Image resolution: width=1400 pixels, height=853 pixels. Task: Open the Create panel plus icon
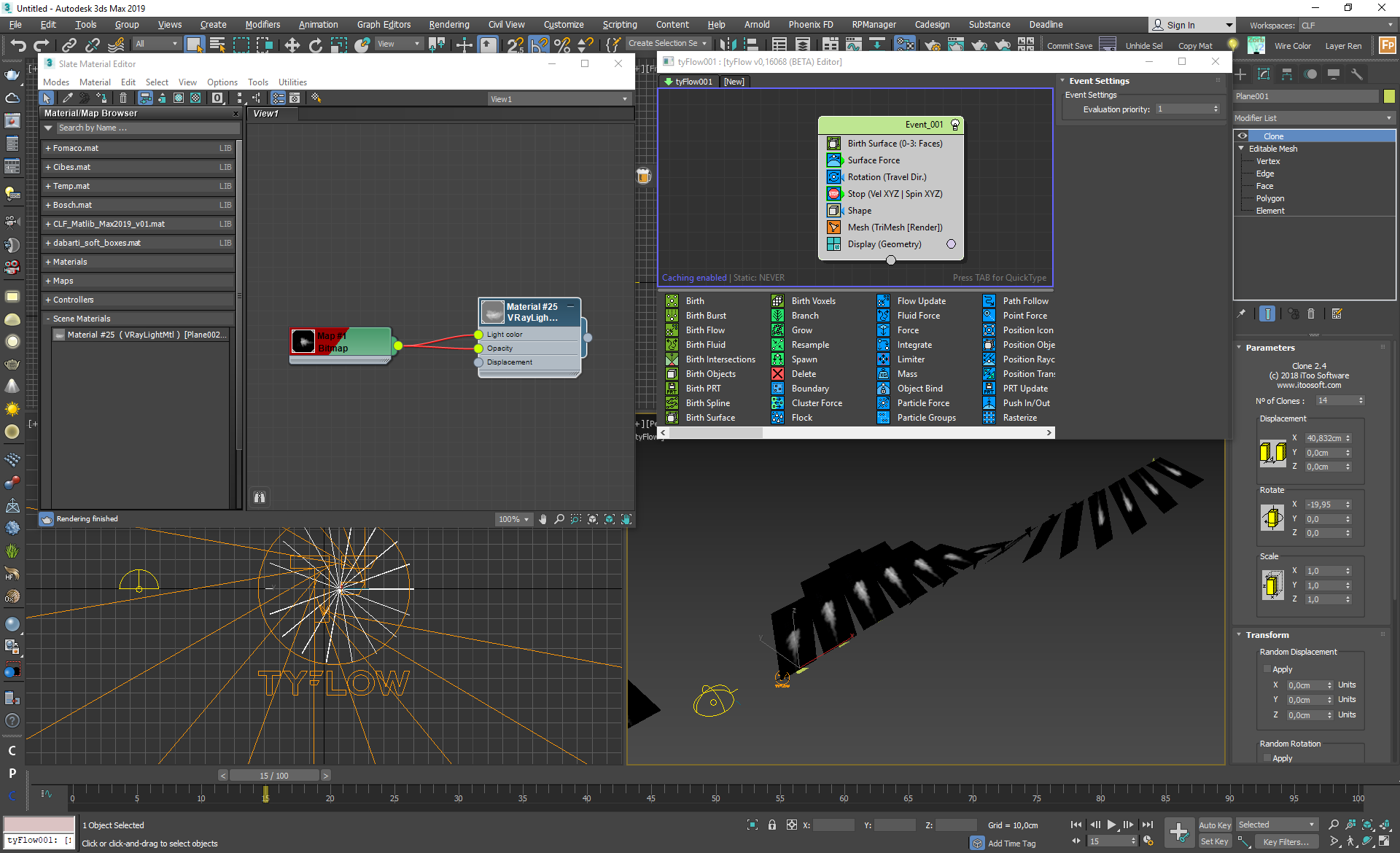(x=1241, y=74)
